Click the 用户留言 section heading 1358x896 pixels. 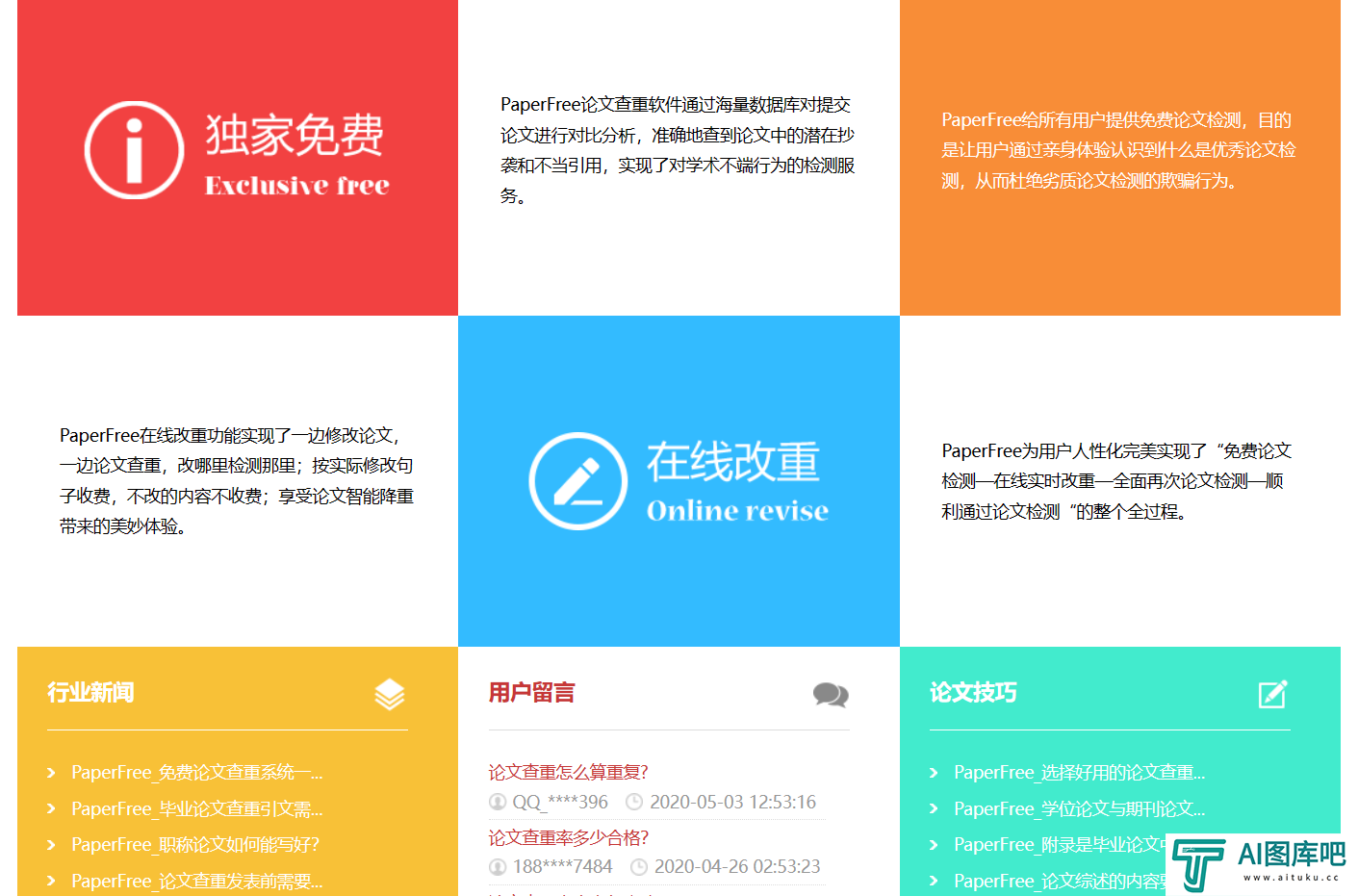(x=532, y=693)
